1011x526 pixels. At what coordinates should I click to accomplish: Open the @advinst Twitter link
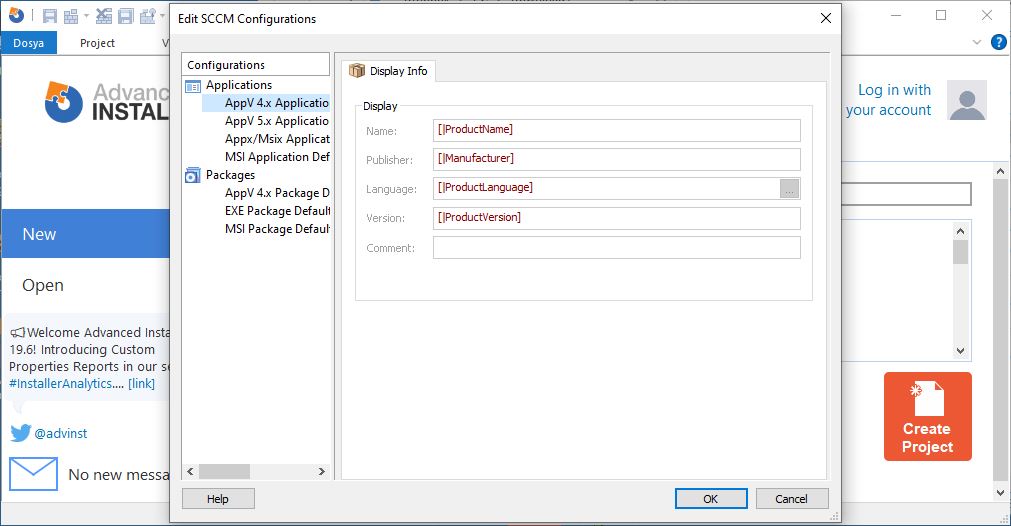(61, 433)
